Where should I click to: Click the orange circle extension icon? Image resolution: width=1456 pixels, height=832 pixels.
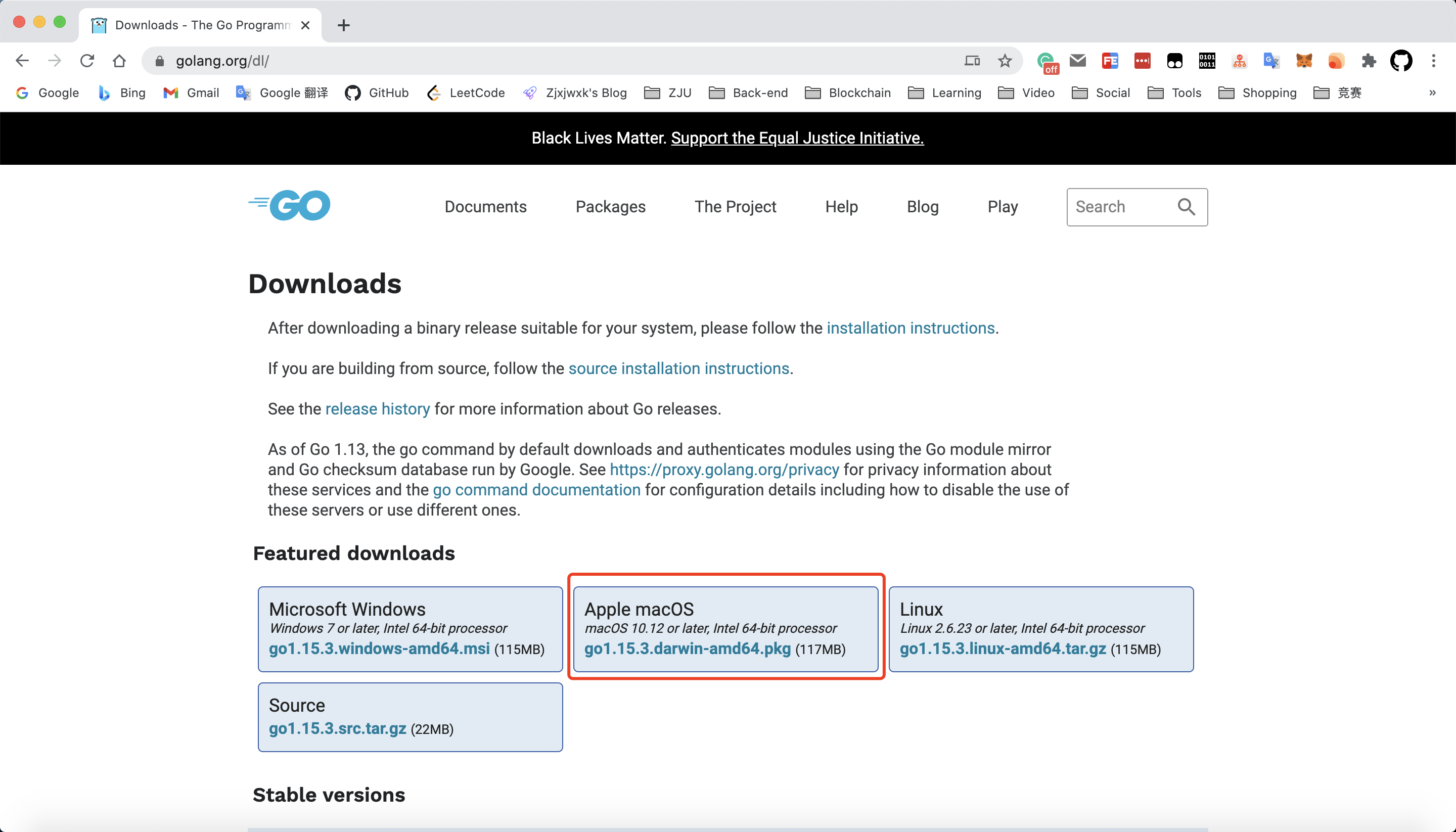click(1336, 61)
